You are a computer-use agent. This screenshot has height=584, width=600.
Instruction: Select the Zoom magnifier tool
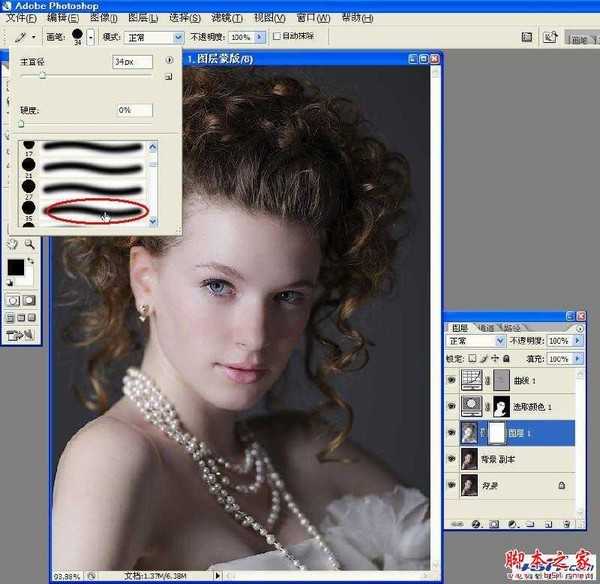click(30, 244)
